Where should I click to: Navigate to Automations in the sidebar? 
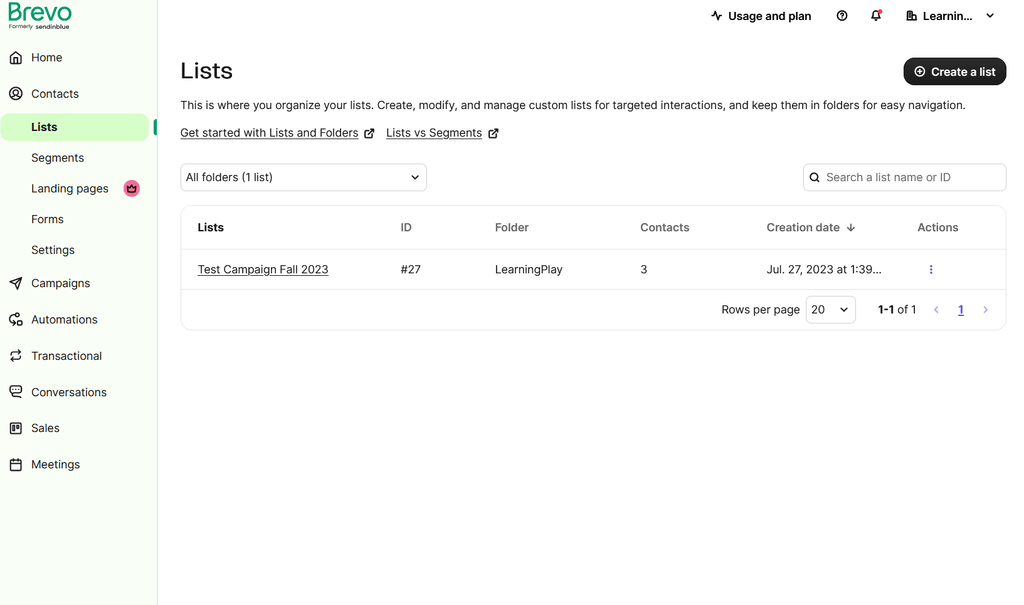coord(64,320)
